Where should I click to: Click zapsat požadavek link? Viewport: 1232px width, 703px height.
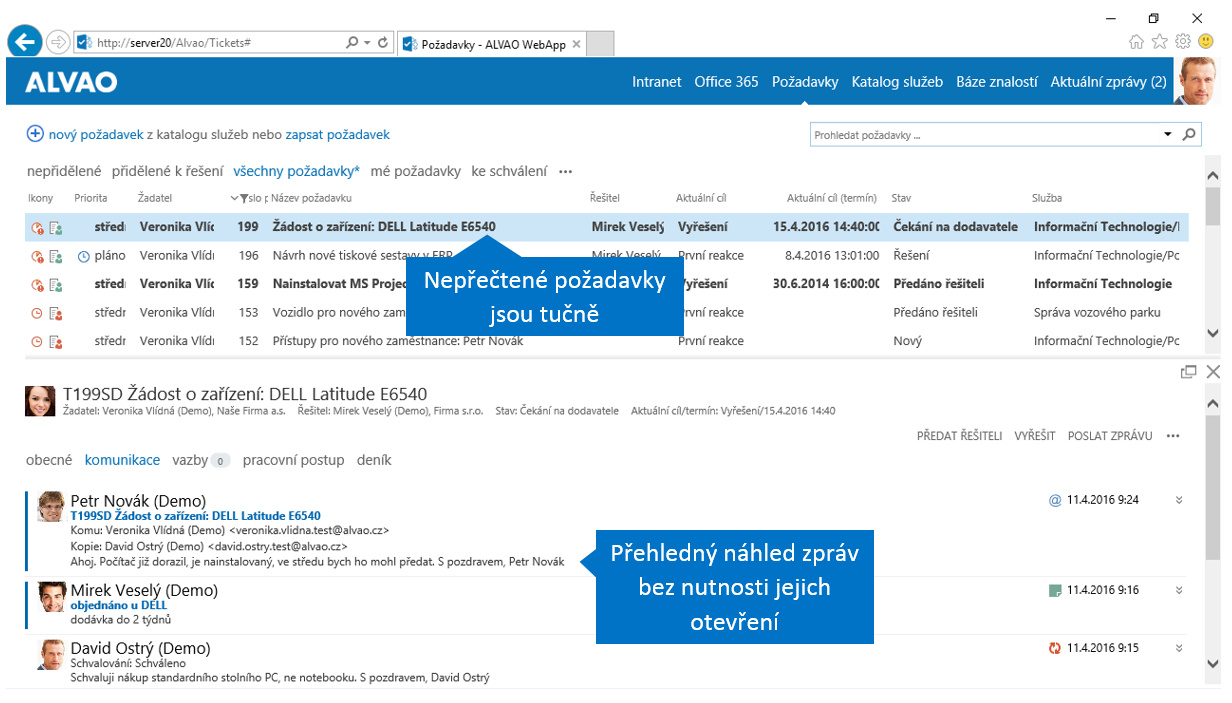337,134
